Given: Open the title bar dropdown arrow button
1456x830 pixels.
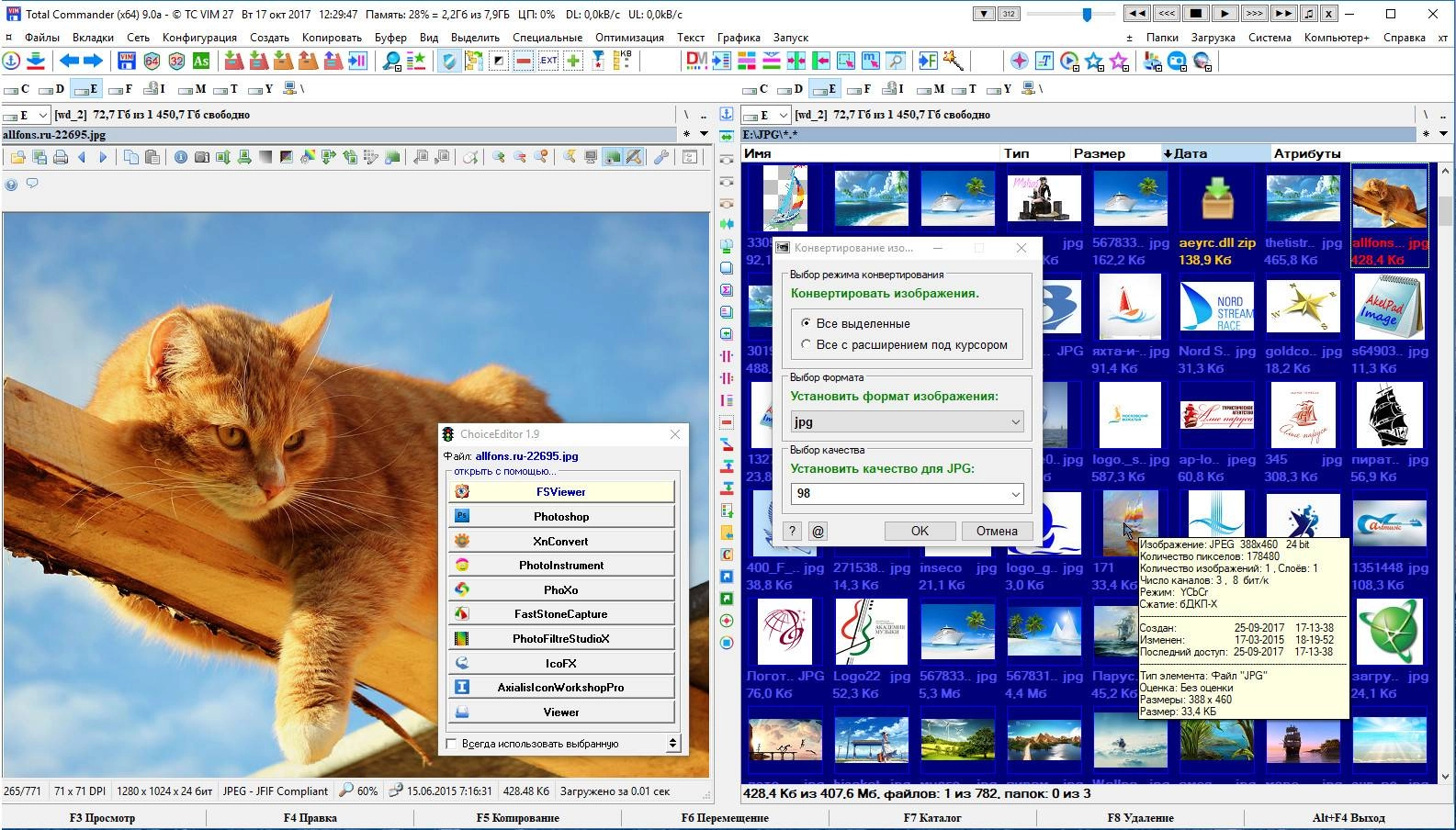Looking at the screenshot, I should click(984, 14).
